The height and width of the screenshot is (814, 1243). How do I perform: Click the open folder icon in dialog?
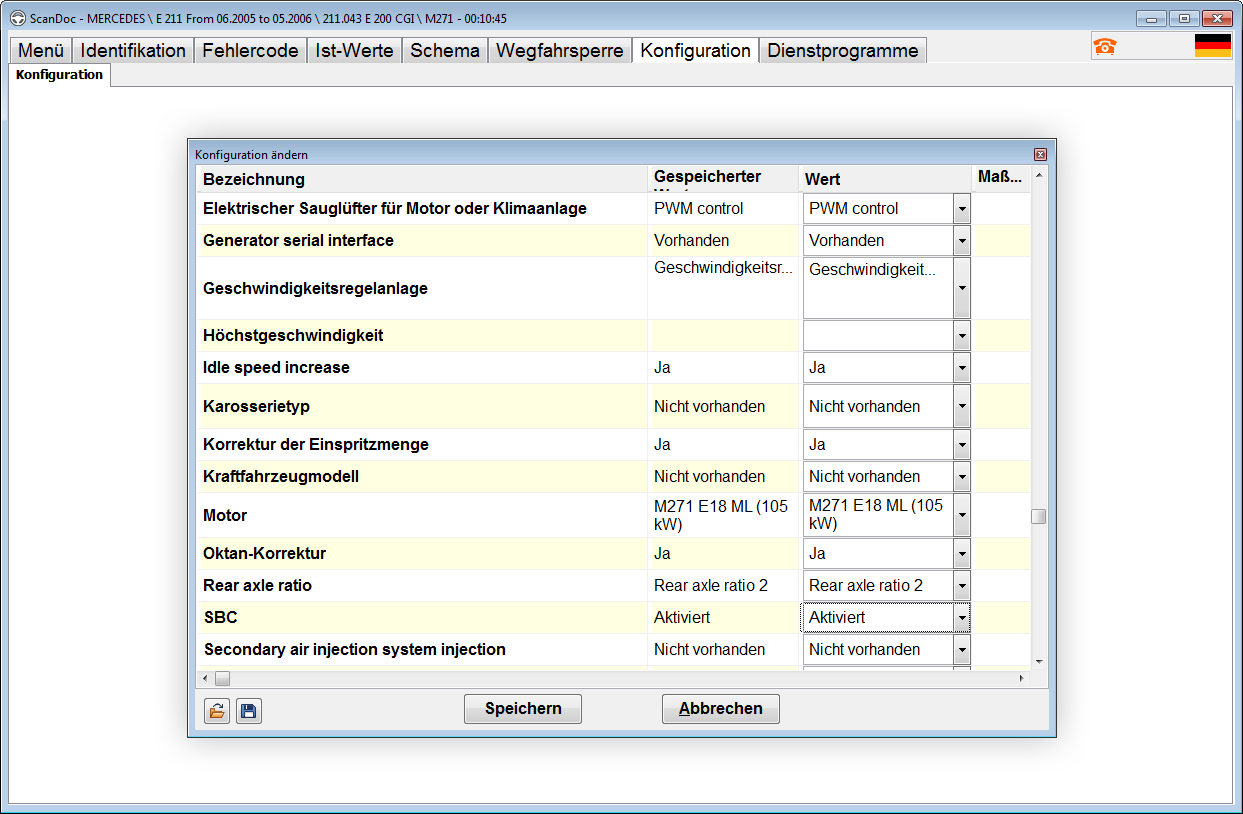coord(216,711)
